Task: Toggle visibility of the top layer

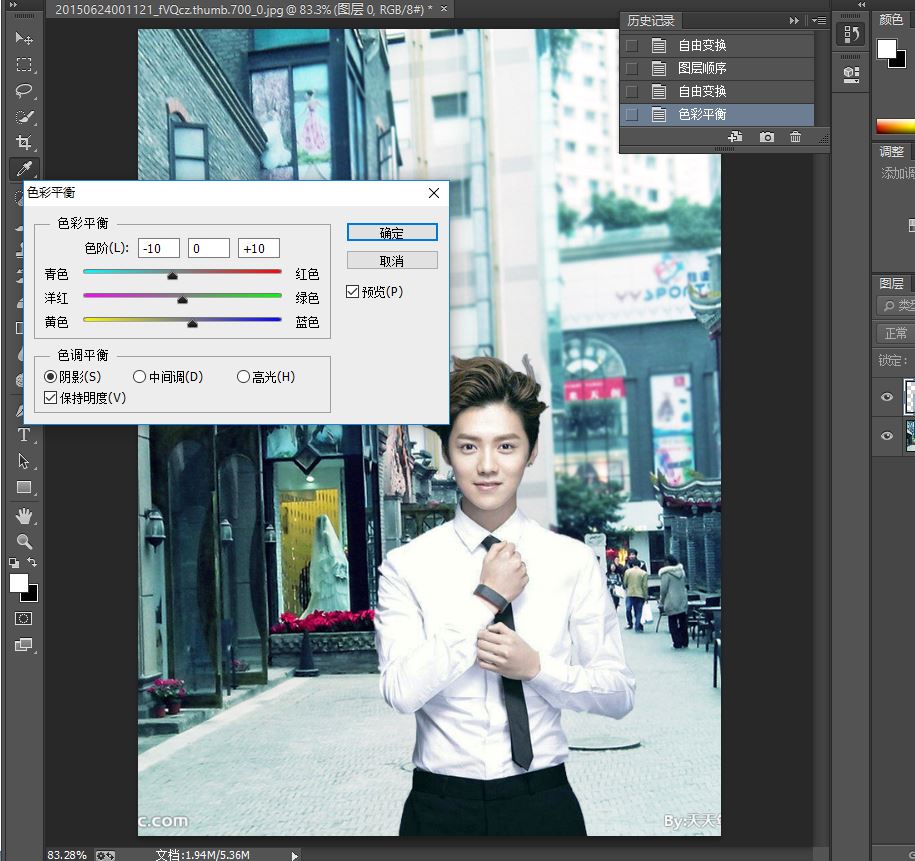Action: [x=887, y=397]
